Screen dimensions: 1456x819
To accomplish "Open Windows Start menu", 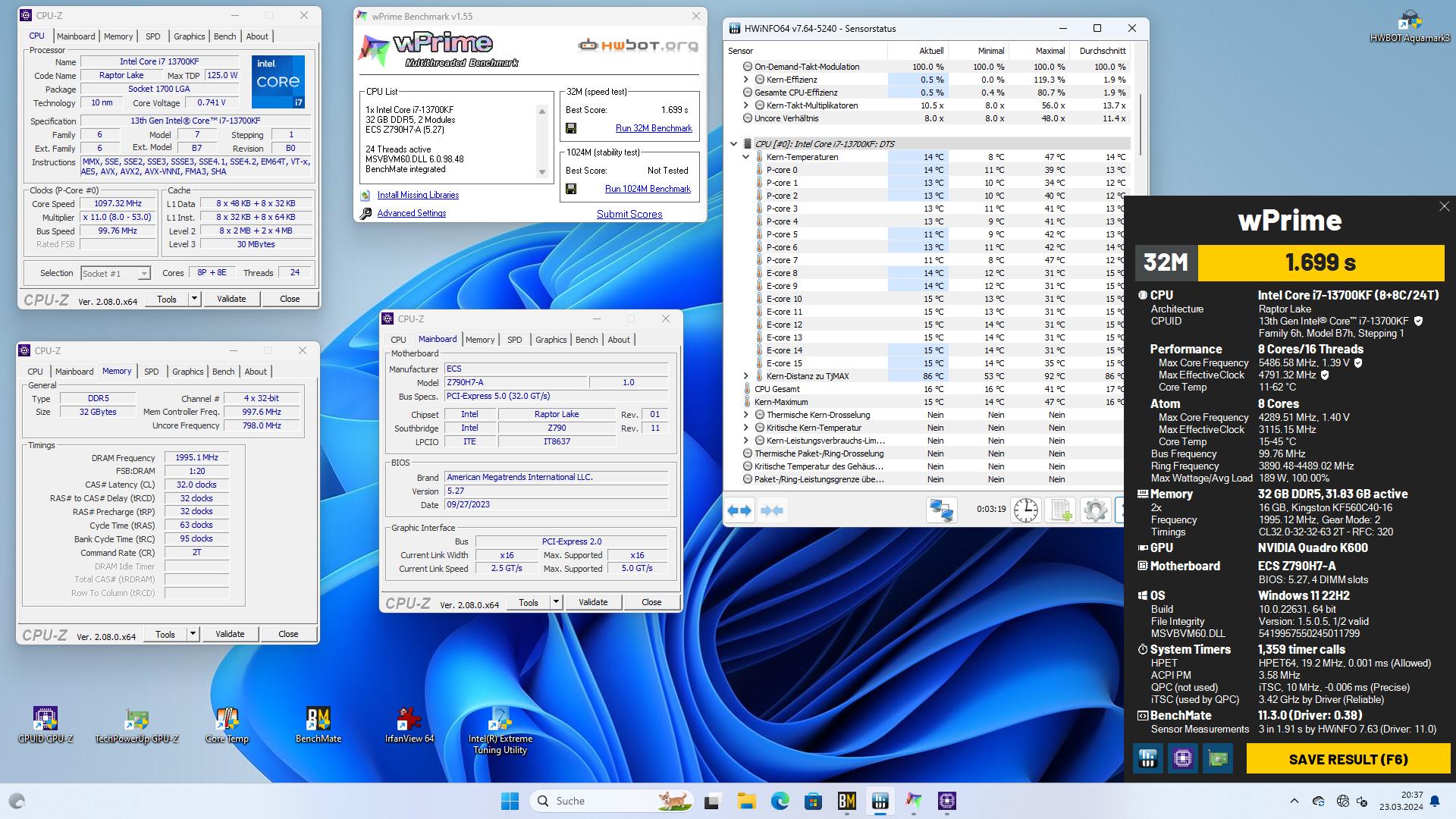I will coord(510,801).
